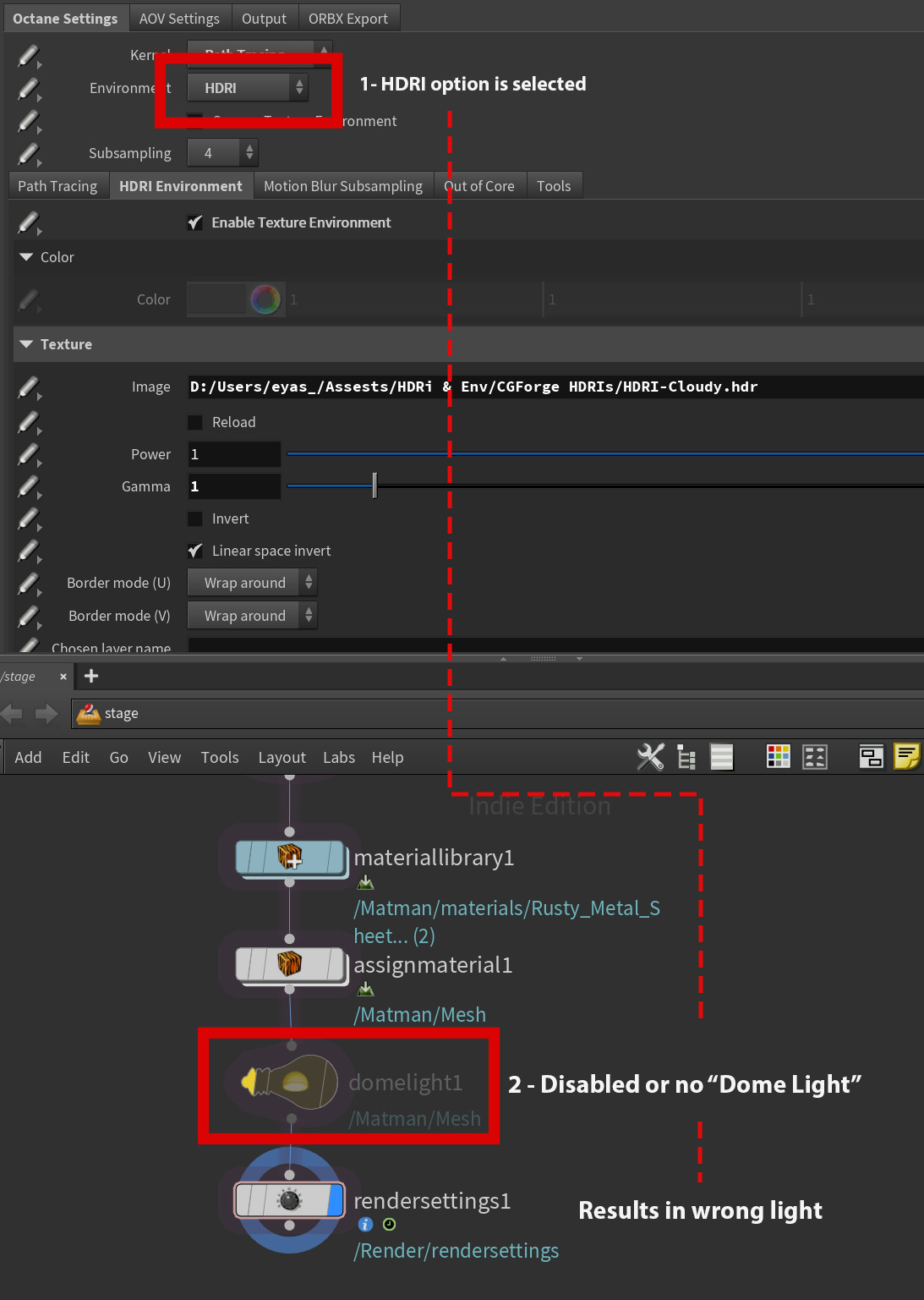Open the color wheel picker icon
The width and height of the screenshot is (924, 1300).
[x=265, y=299]
